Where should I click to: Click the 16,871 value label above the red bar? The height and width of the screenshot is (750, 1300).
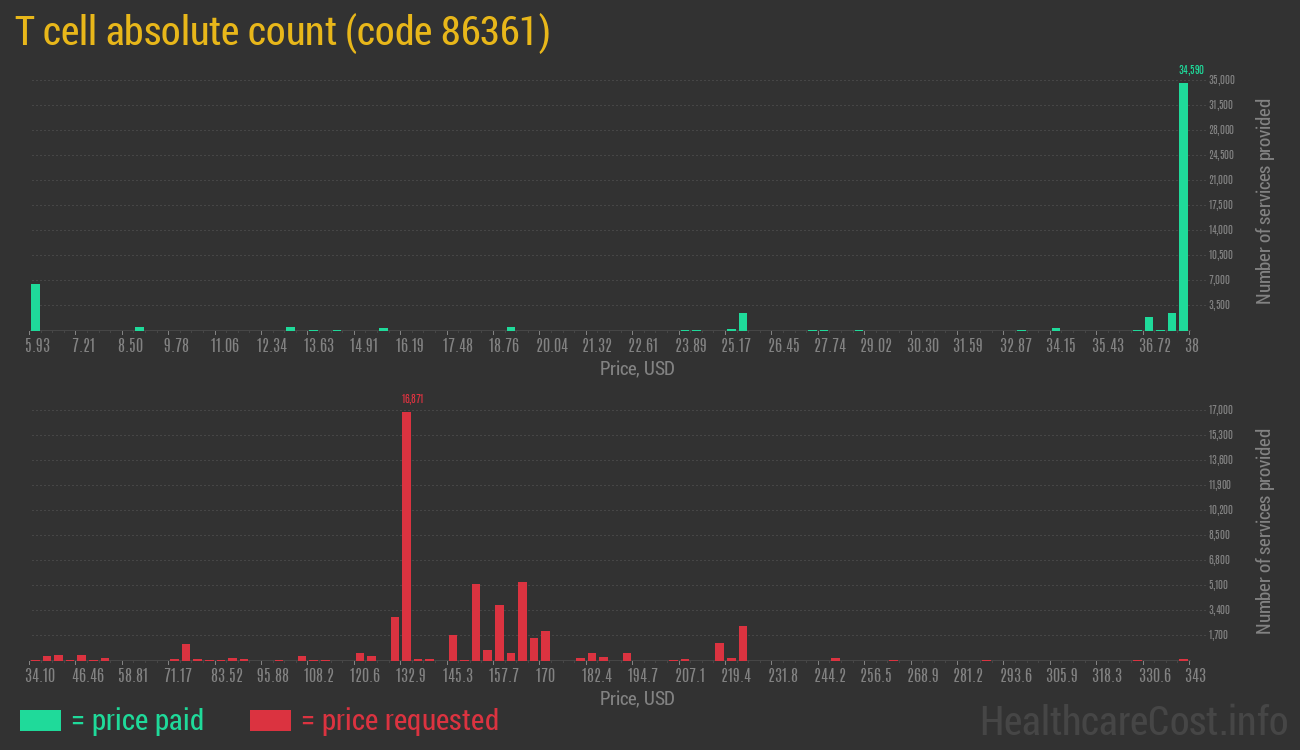pos(411,398)
